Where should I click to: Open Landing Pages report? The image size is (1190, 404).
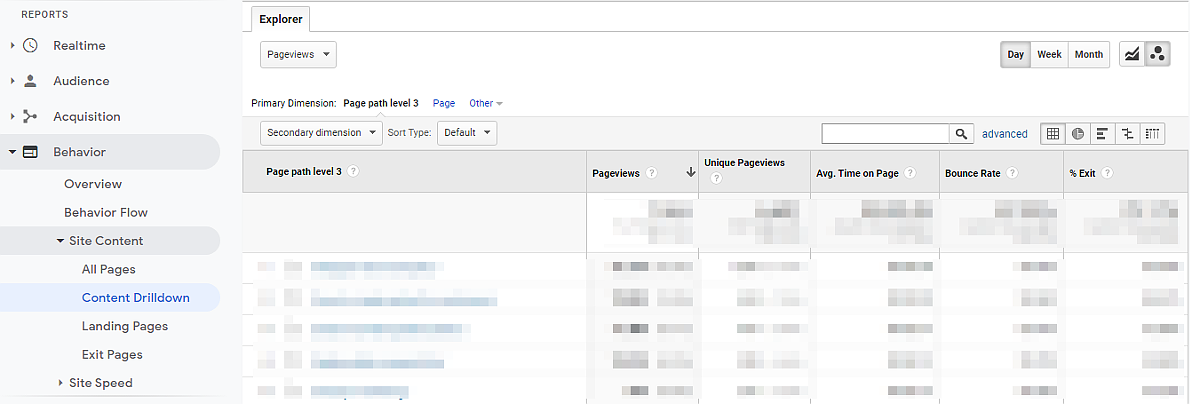pos(125,326)
